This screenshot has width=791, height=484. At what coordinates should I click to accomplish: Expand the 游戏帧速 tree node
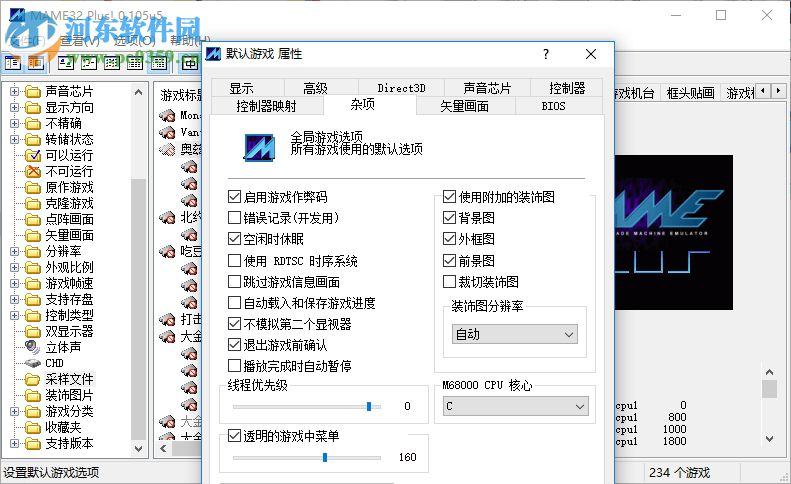tap(14, 284)
